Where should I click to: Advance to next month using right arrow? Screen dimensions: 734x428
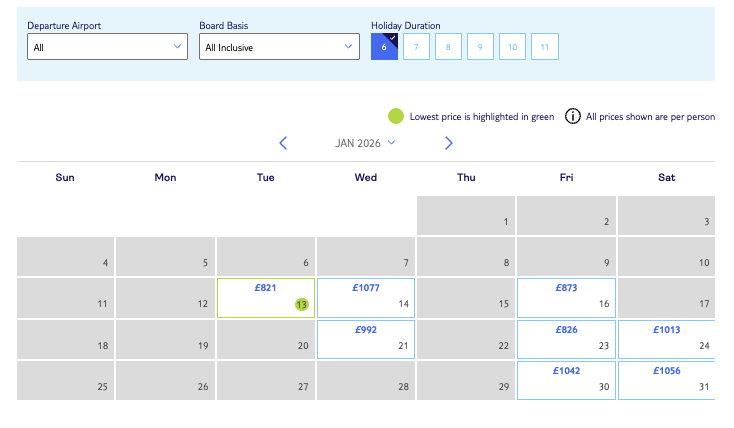449,143
